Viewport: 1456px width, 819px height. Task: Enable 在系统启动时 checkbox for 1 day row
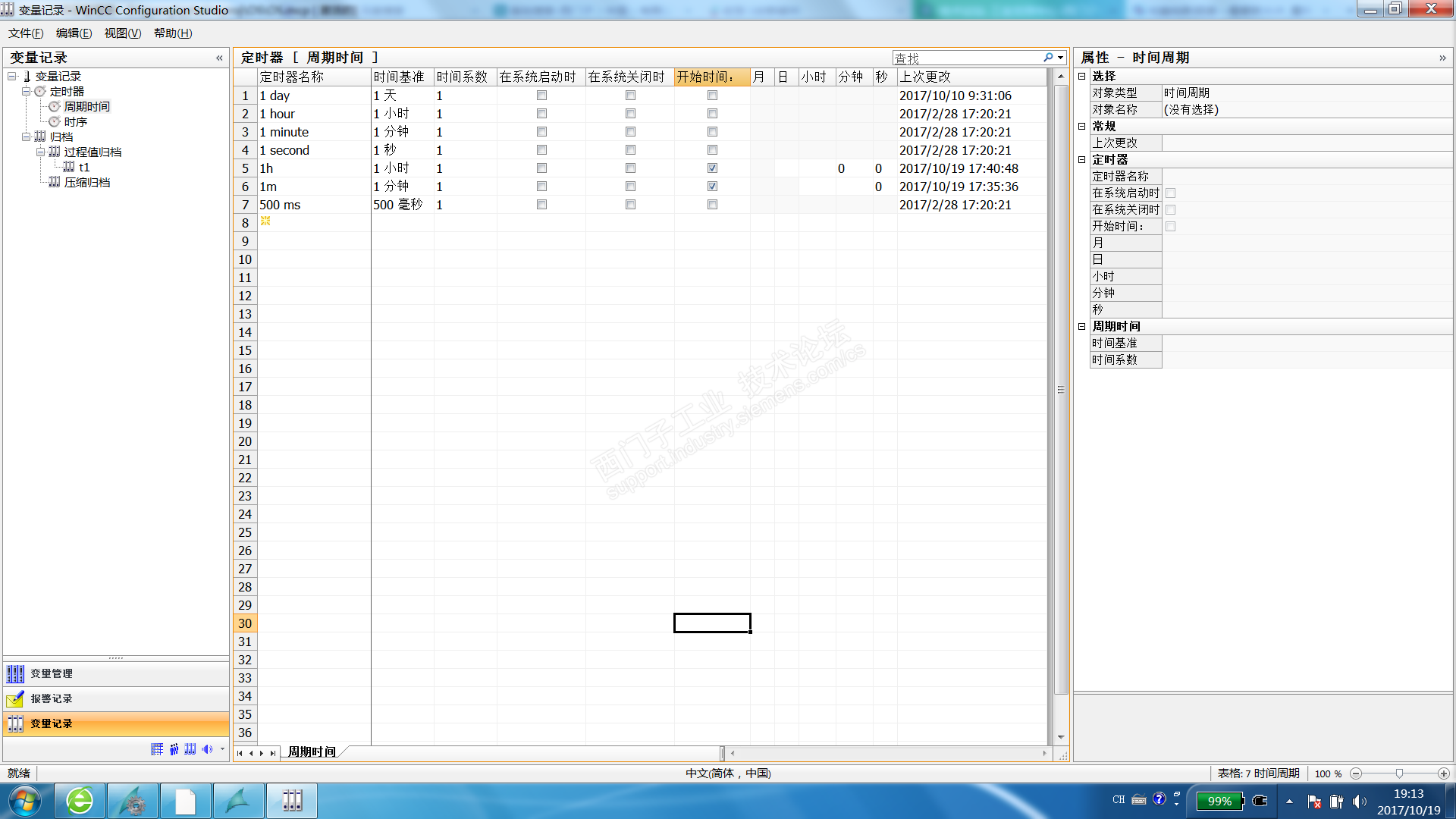pos(541,96)
